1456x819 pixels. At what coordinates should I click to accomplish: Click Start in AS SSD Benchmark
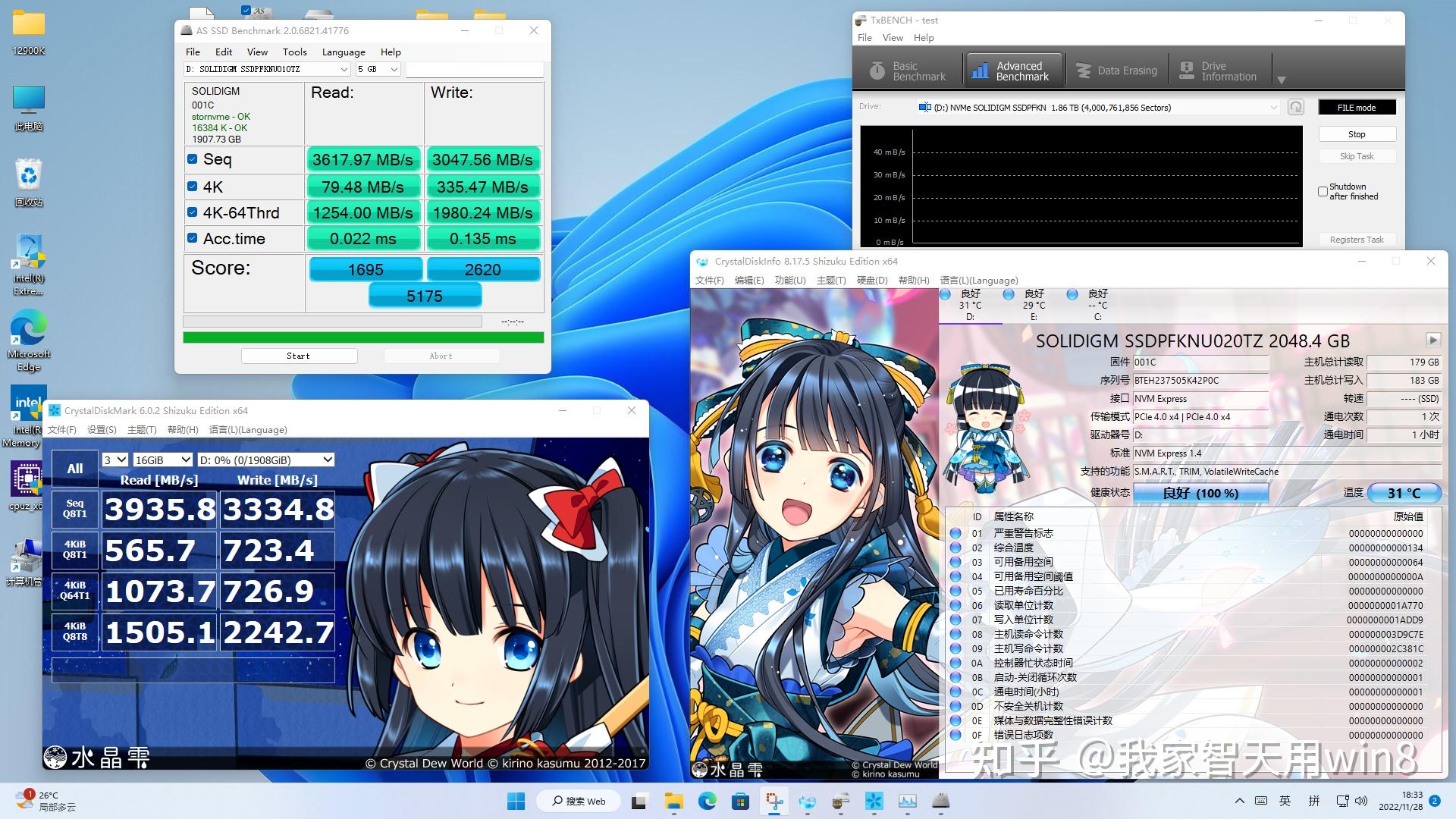pos(299,355)
